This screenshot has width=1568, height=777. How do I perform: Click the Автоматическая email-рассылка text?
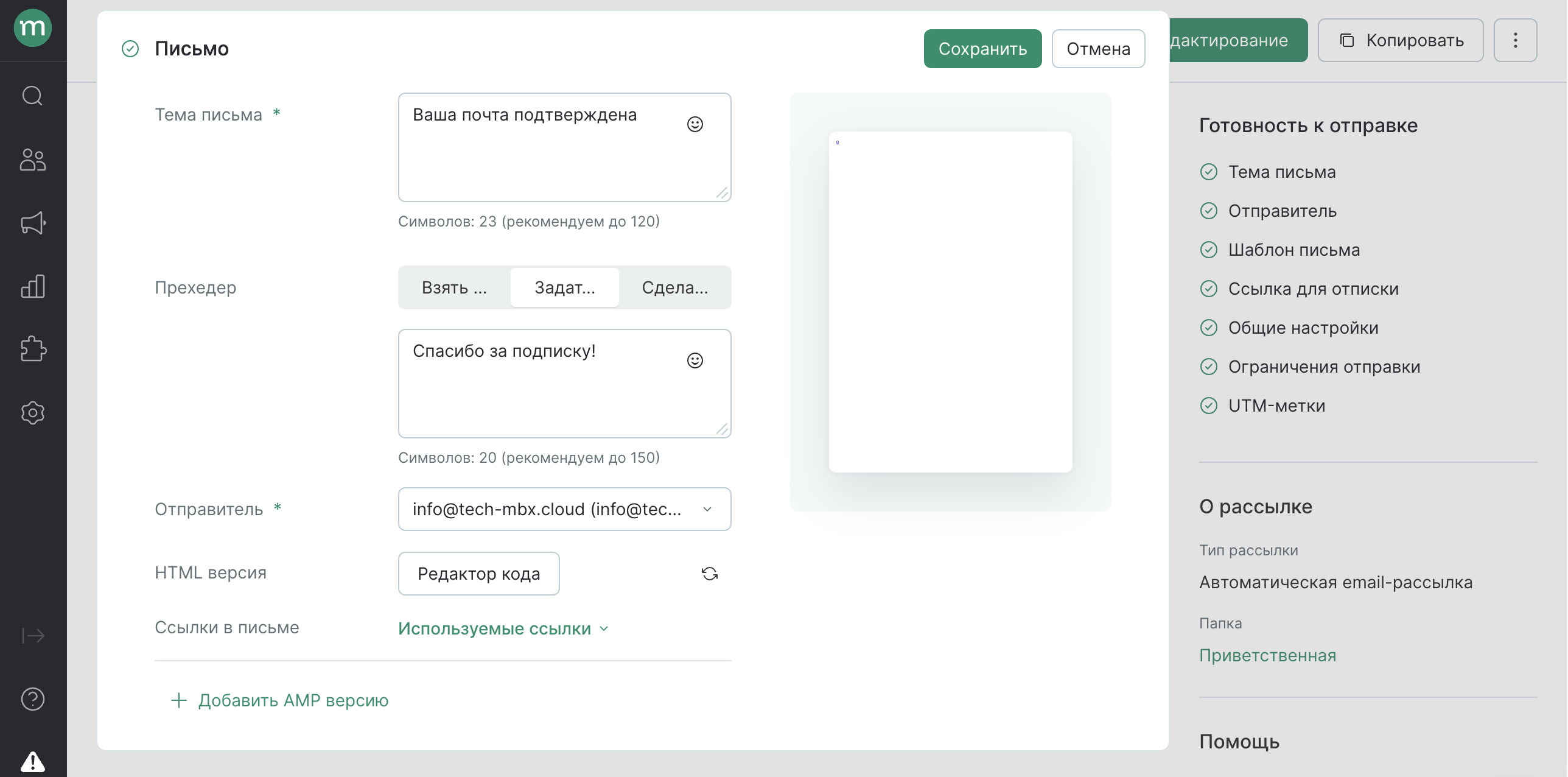click(1336, 582)
